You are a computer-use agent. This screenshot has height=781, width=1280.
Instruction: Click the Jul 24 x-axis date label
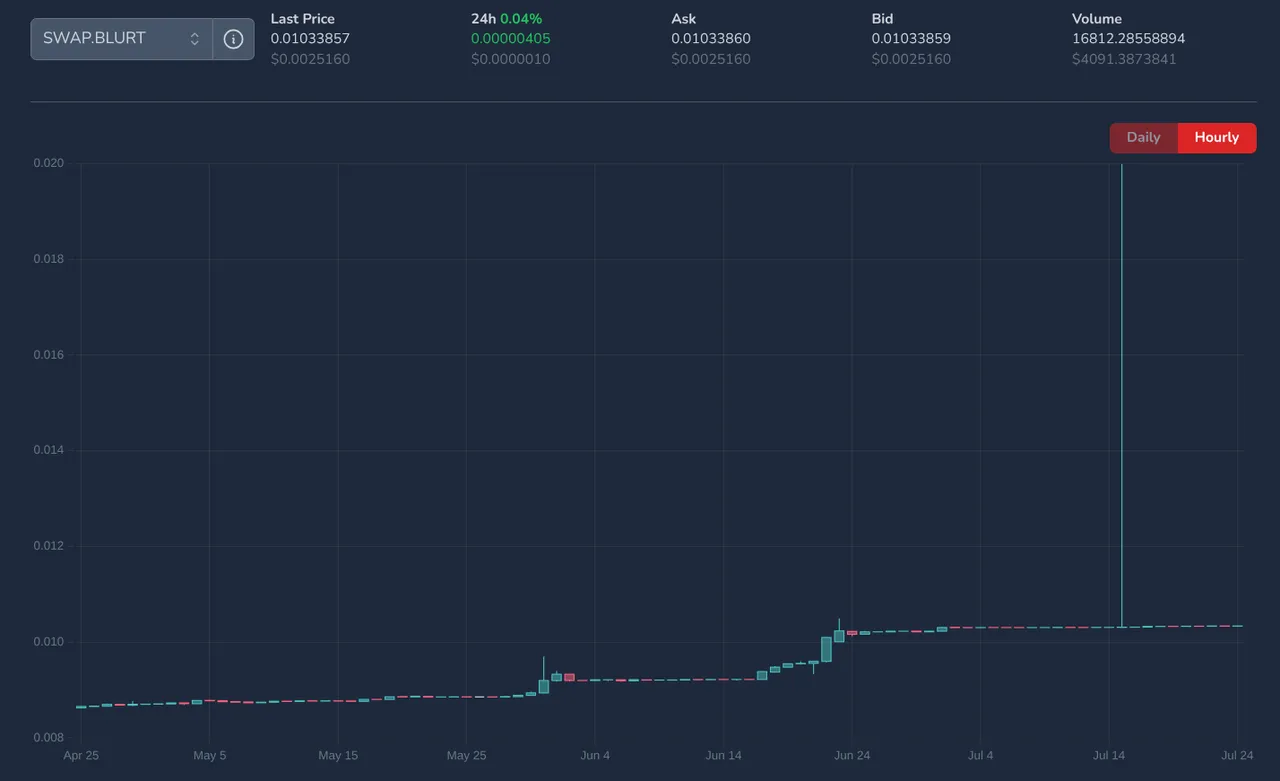tap(1238, 756)
